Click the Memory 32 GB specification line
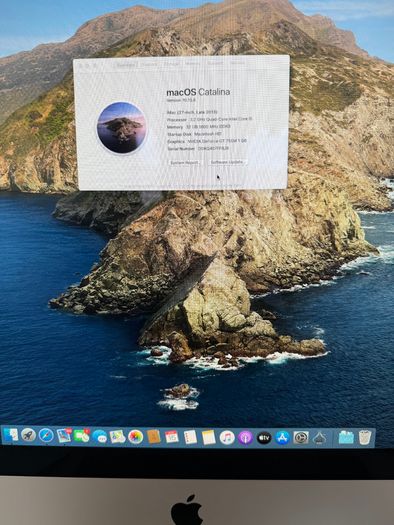Viewport: 394px width, 525px height. (199, 127)
